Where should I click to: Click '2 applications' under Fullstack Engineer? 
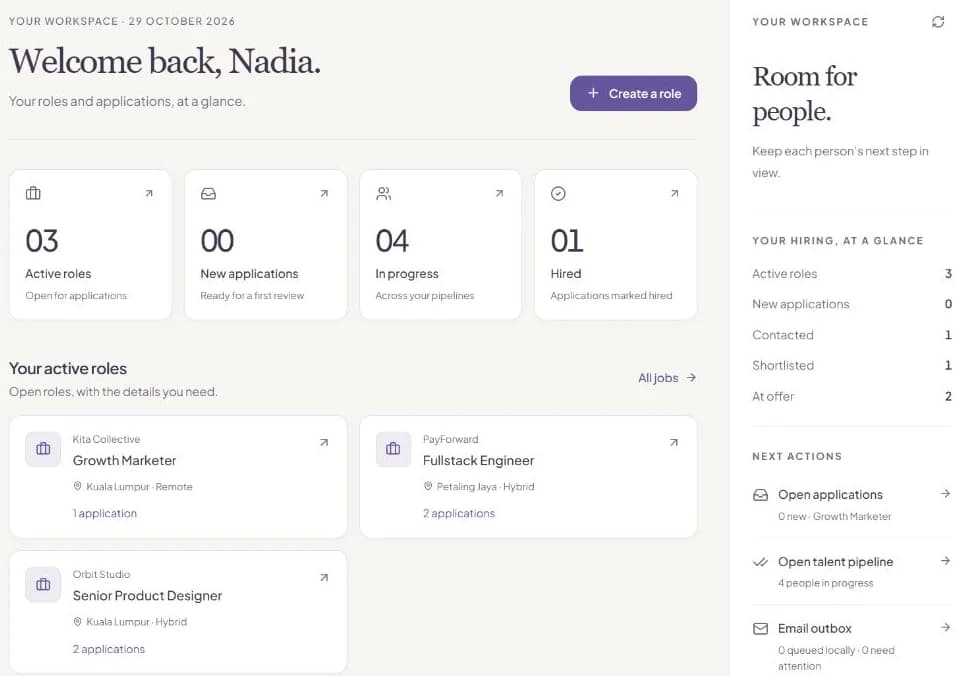pyautogui.click(x=459, y=514)
